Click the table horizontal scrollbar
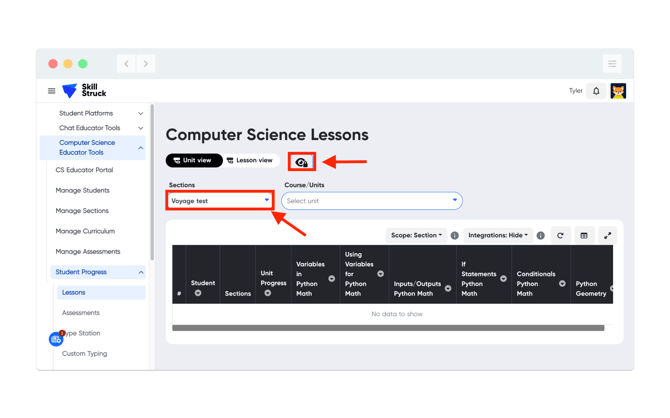This screenshot has height=418, width=670. coord(388,328)
